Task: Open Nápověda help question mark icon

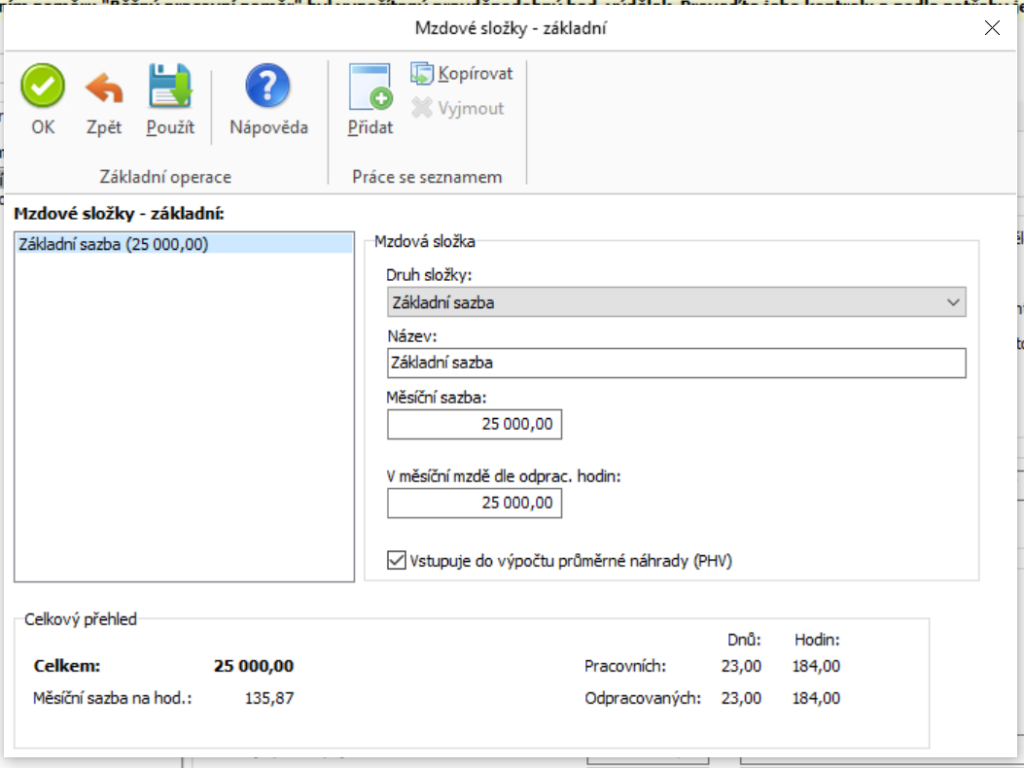Action: coord(268,88)
